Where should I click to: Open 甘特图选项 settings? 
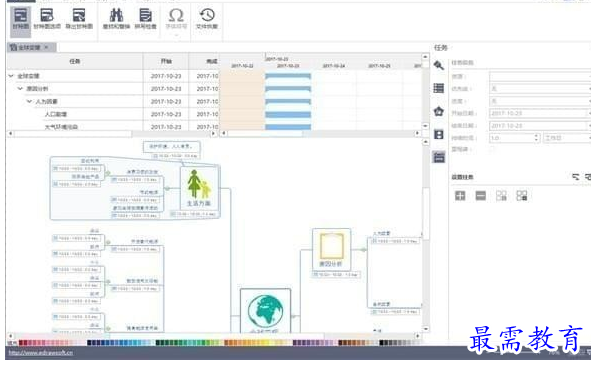[47, 20]
